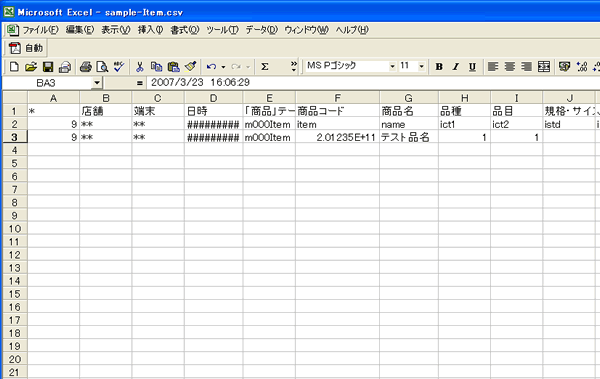This screenshot has width=600, height=379.
Task: Open the ヘルプ(H) menu
Action: (x=352, y=30)
